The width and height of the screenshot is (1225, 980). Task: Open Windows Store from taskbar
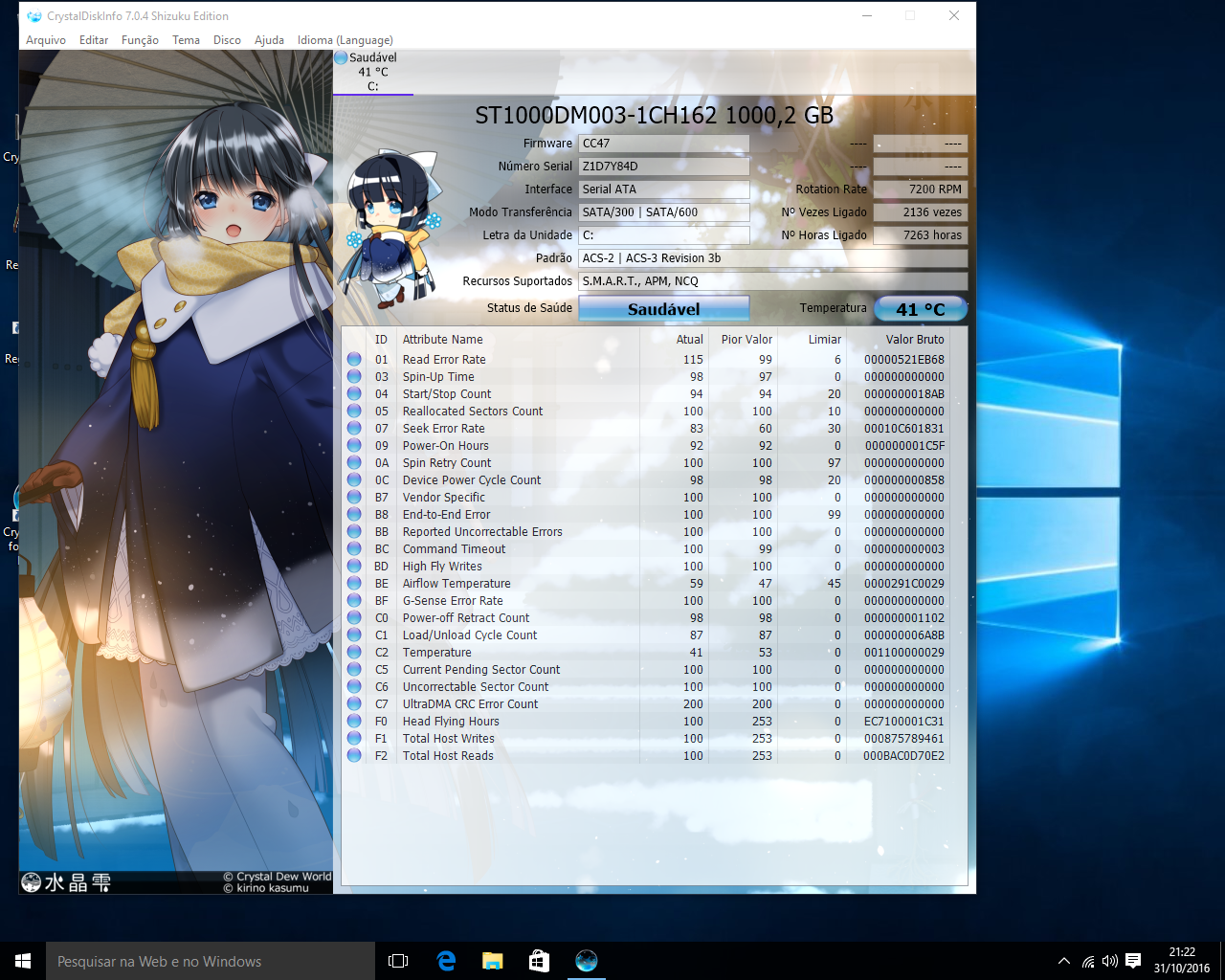coord(540,961)
